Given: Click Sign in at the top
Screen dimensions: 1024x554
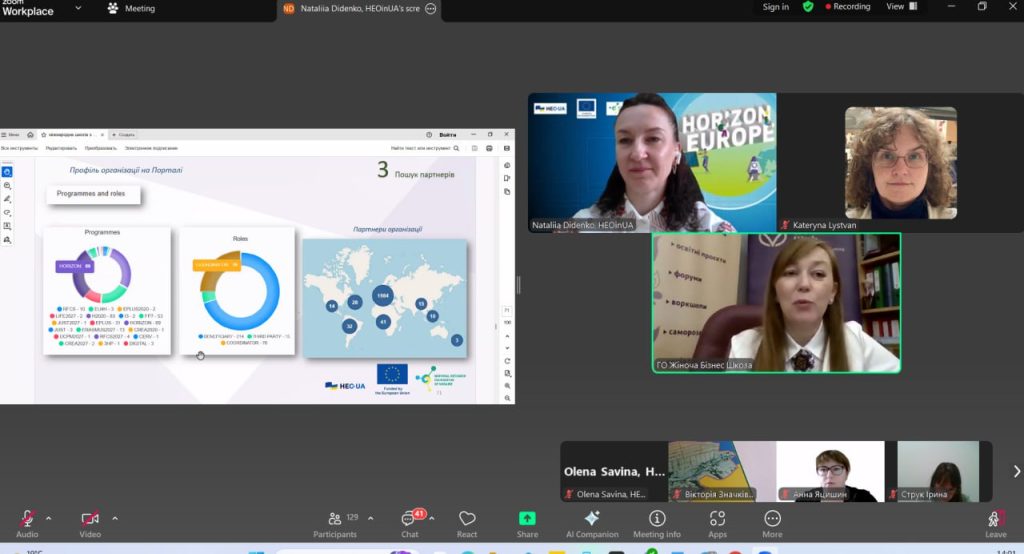Looking at the screenshot, I should [x=775, y=7].
